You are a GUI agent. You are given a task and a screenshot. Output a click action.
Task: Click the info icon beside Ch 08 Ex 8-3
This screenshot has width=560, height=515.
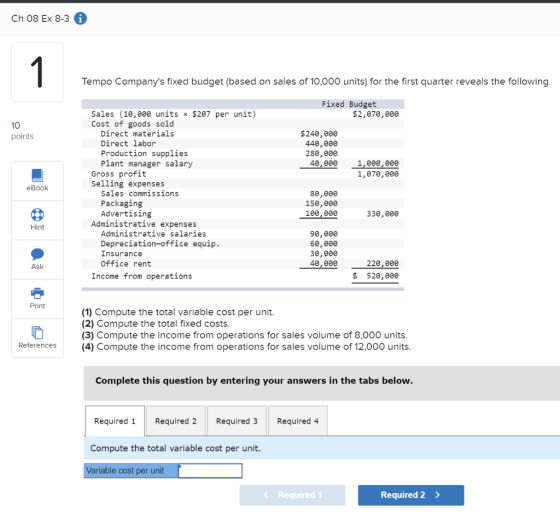click(80, 18)
